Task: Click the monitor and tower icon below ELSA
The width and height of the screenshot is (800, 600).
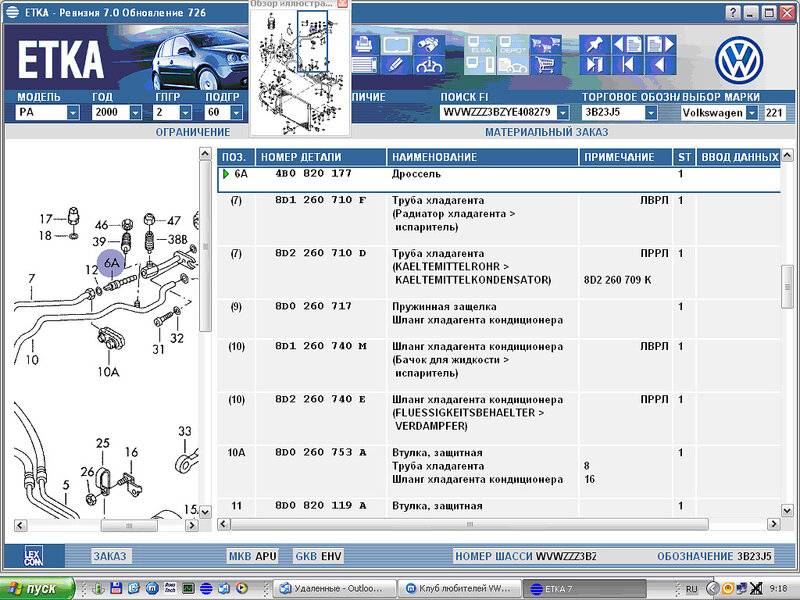Action: pos(480,65)
